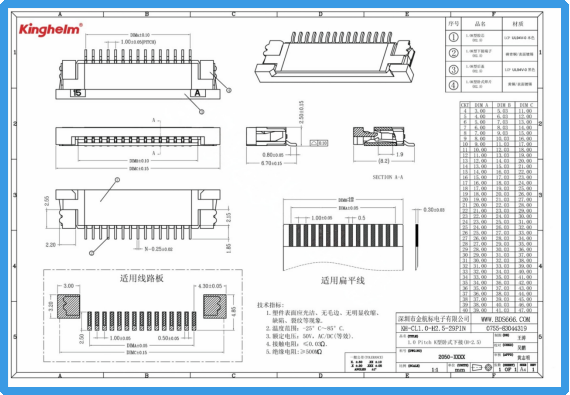The image size is (570, 395).
Task: Select the 适用线路板 heading
Action: click(x=142, y=278)
